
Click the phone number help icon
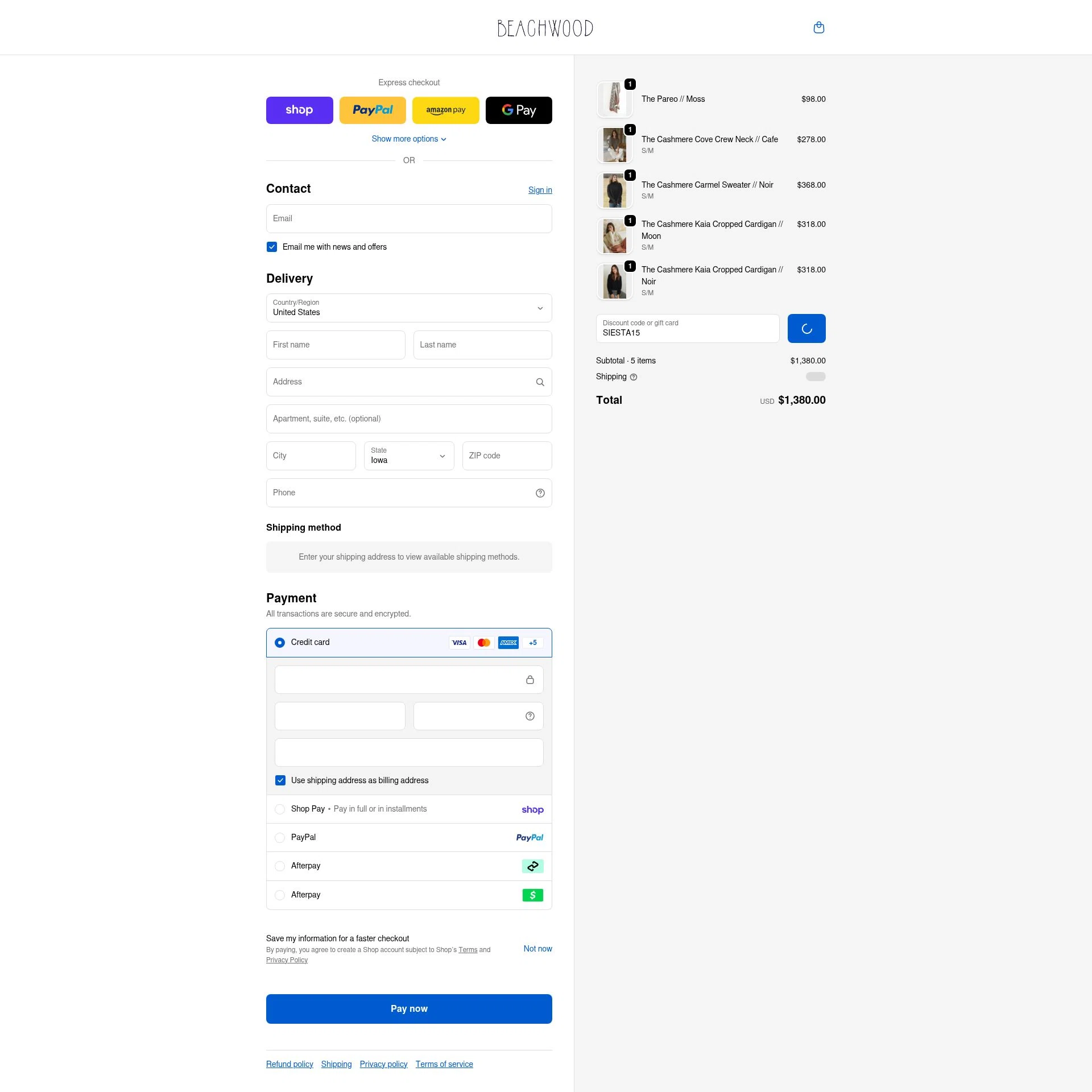point(540,493)
